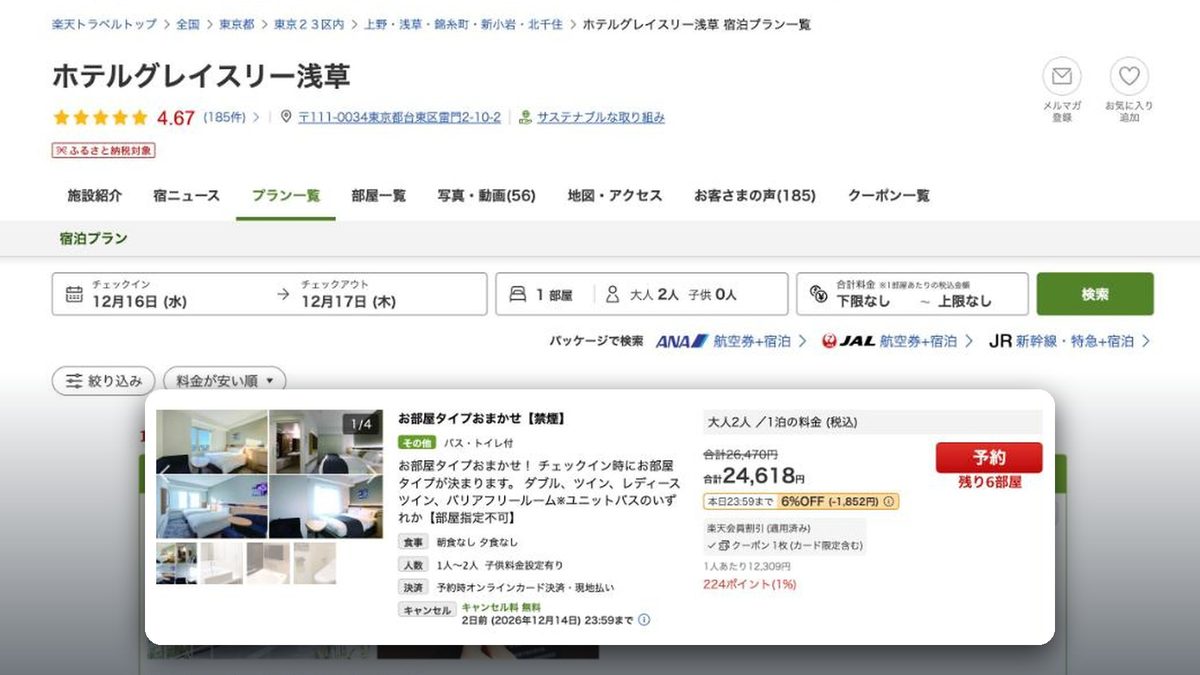The image size is (1200, 675).
Task: Click the 224ポイント(1%) points text
Action: [750, 584]
